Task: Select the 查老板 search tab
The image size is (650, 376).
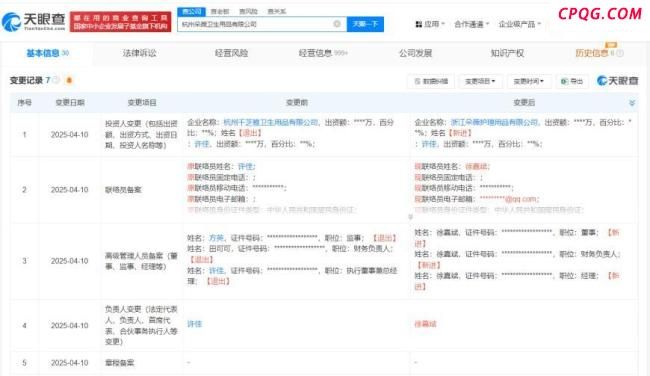Action: [220, 12]
